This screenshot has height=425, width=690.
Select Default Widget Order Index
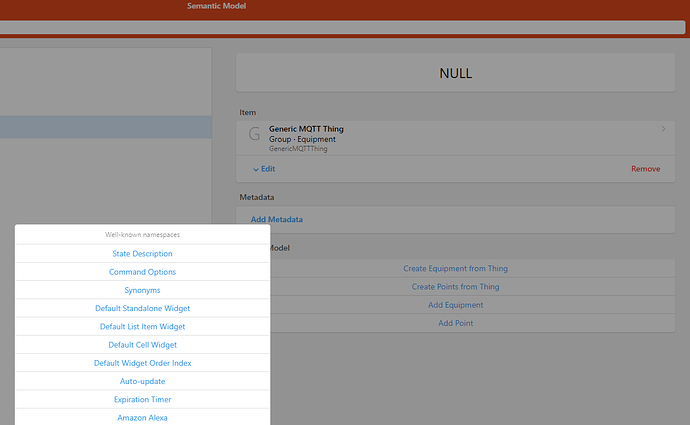pos(142,363)
